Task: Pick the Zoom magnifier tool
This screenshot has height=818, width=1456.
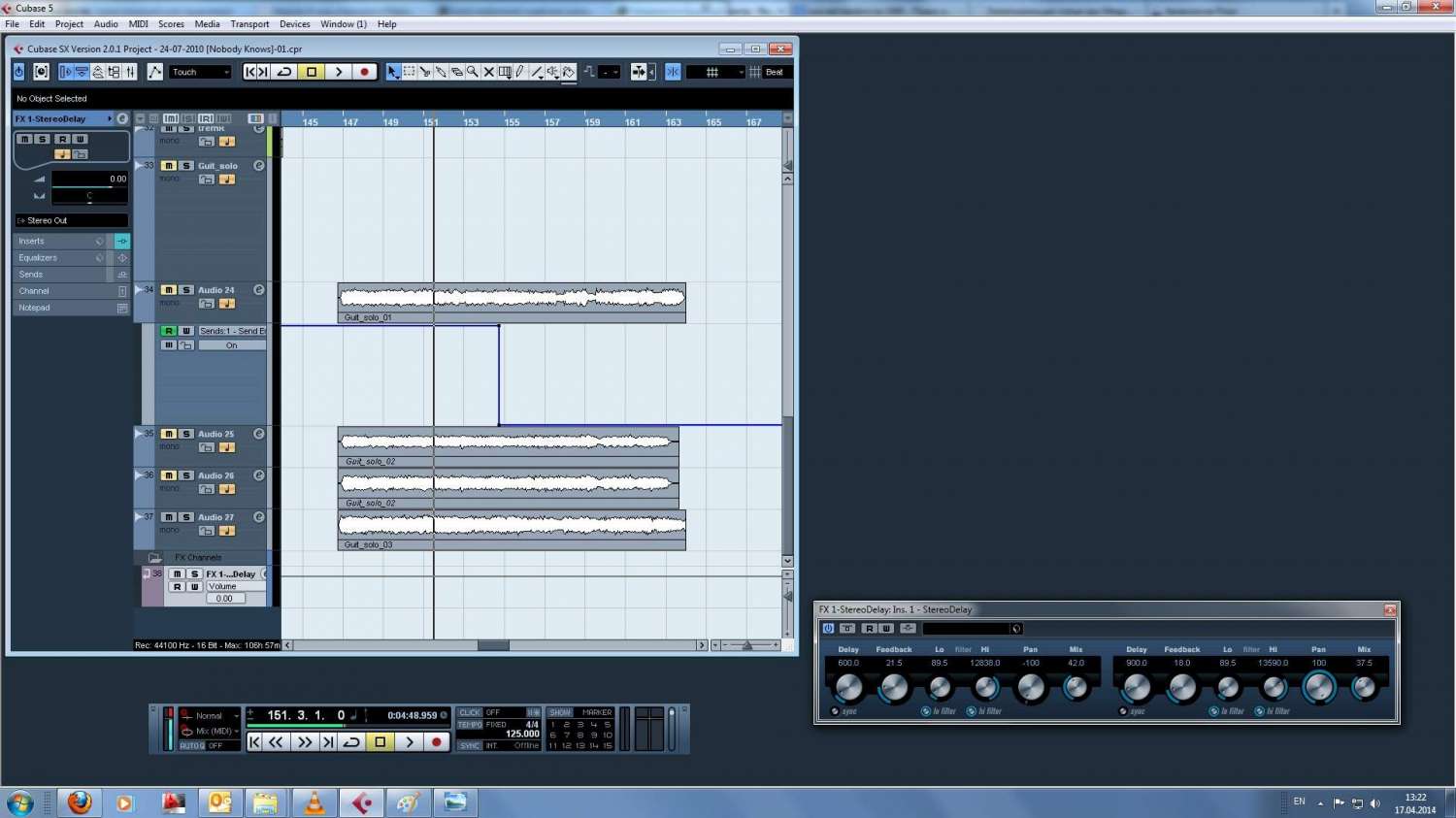Action: coord(473,72)
